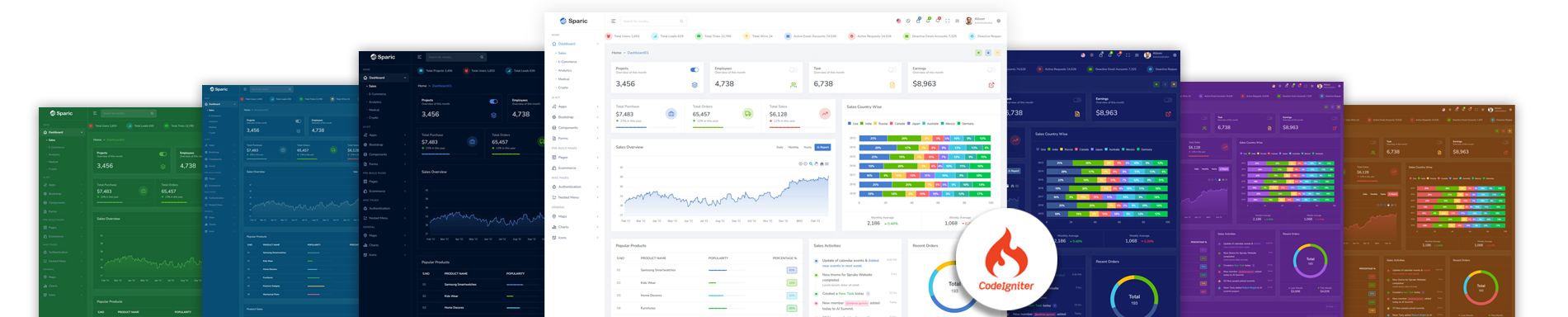Toggle the Employees switch in white dashboard
Screen dimensions: 1568x317
point(793,69)
